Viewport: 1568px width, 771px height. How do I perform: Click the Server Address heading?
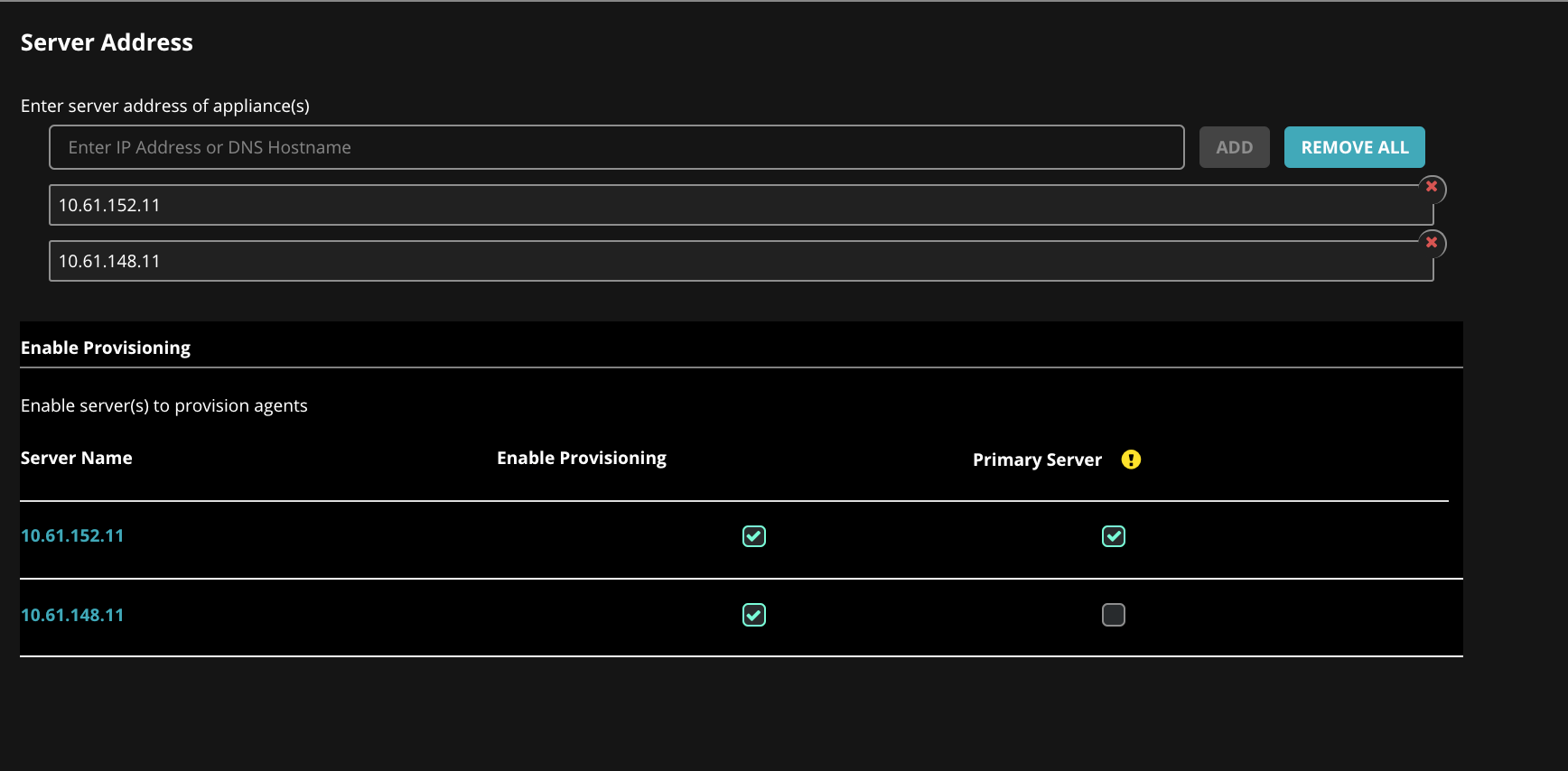coord(107,42)
